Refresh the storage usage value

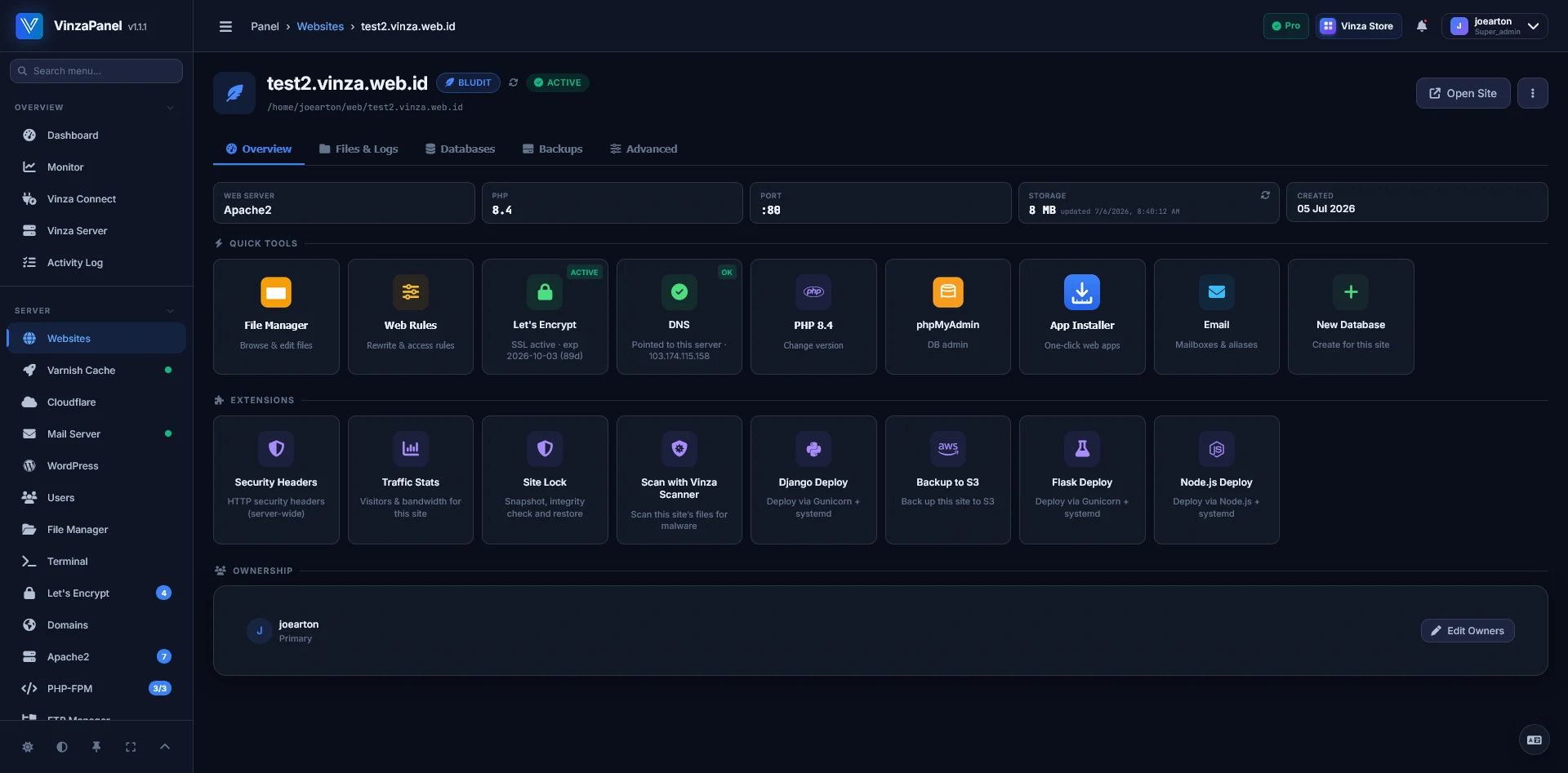tap(1265, 195)
